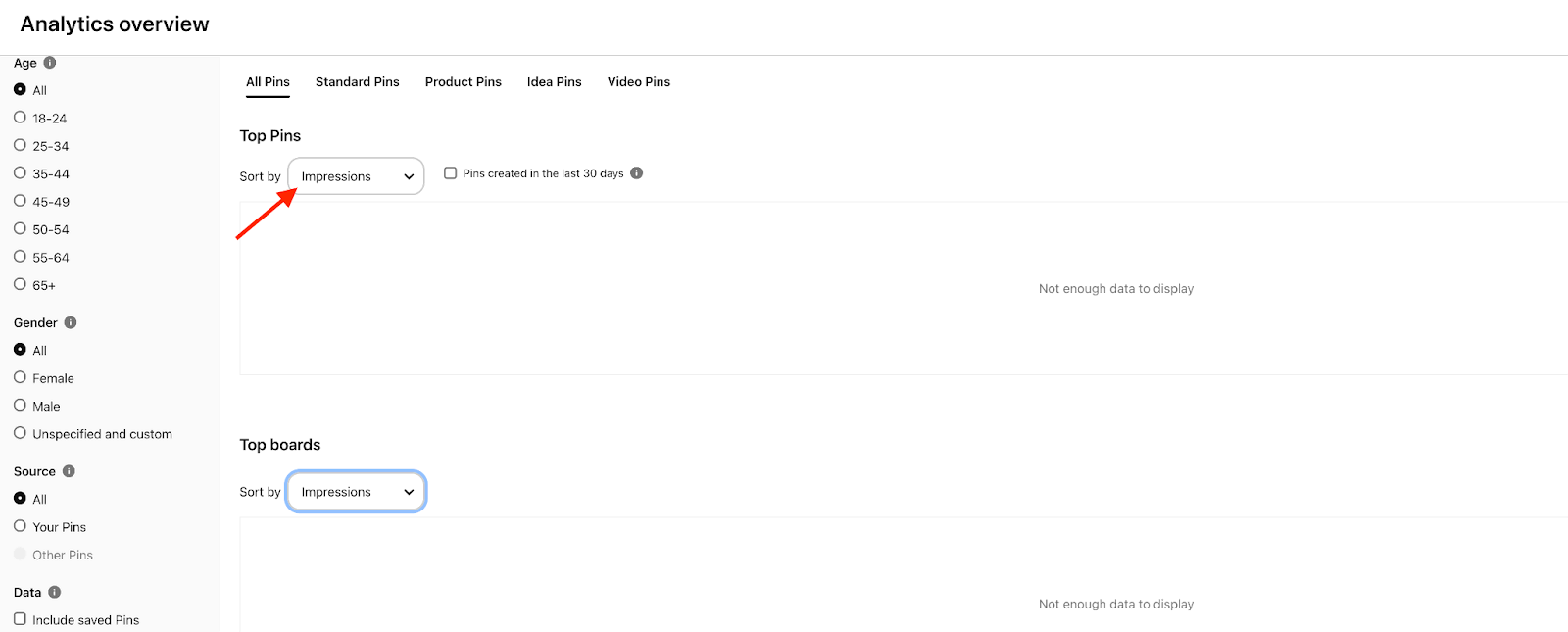Open the Idea Pins tab

pos(555,82)
